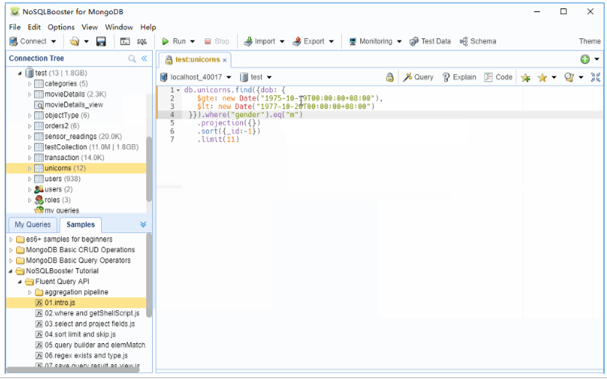
Task: Open the Import dropdown arrow
Action: (x=282, y=41)
